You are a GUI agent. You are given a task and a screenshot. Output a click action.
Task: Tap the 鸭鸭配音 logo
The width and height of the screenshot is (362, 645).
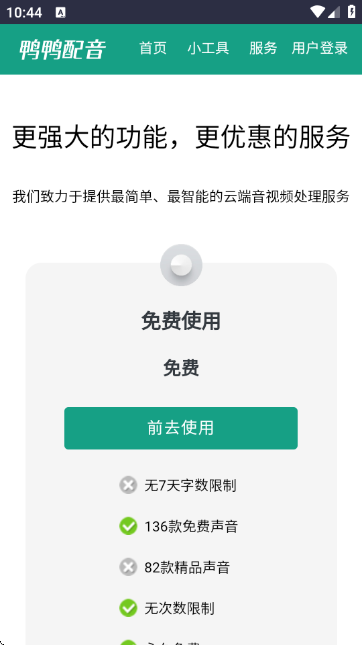pyautogui.click(x=63, y=49)
